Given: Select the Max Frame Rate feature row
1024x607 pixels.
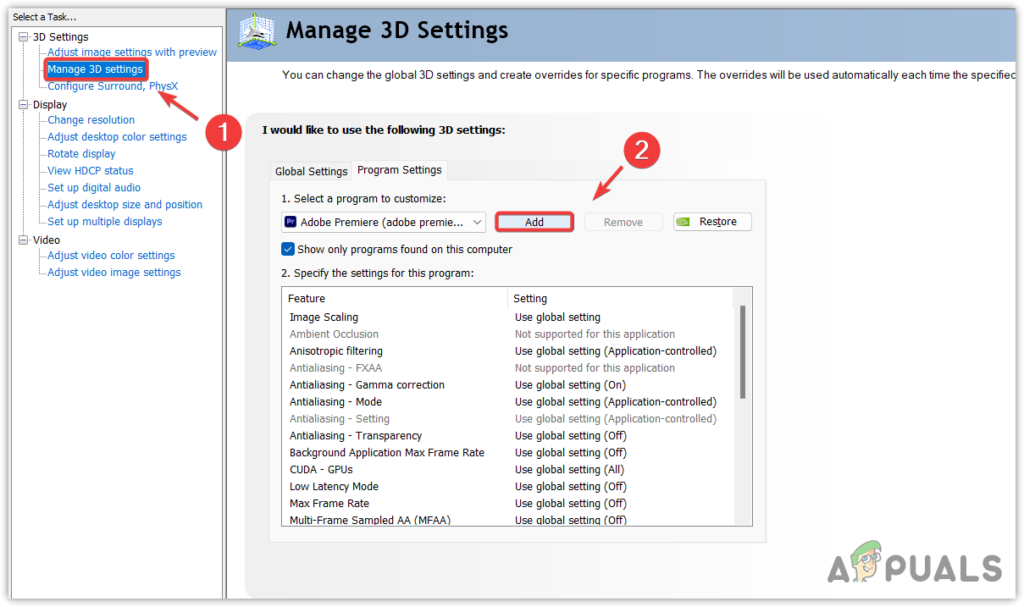Looking at the screenshot, I should point(507,504).
